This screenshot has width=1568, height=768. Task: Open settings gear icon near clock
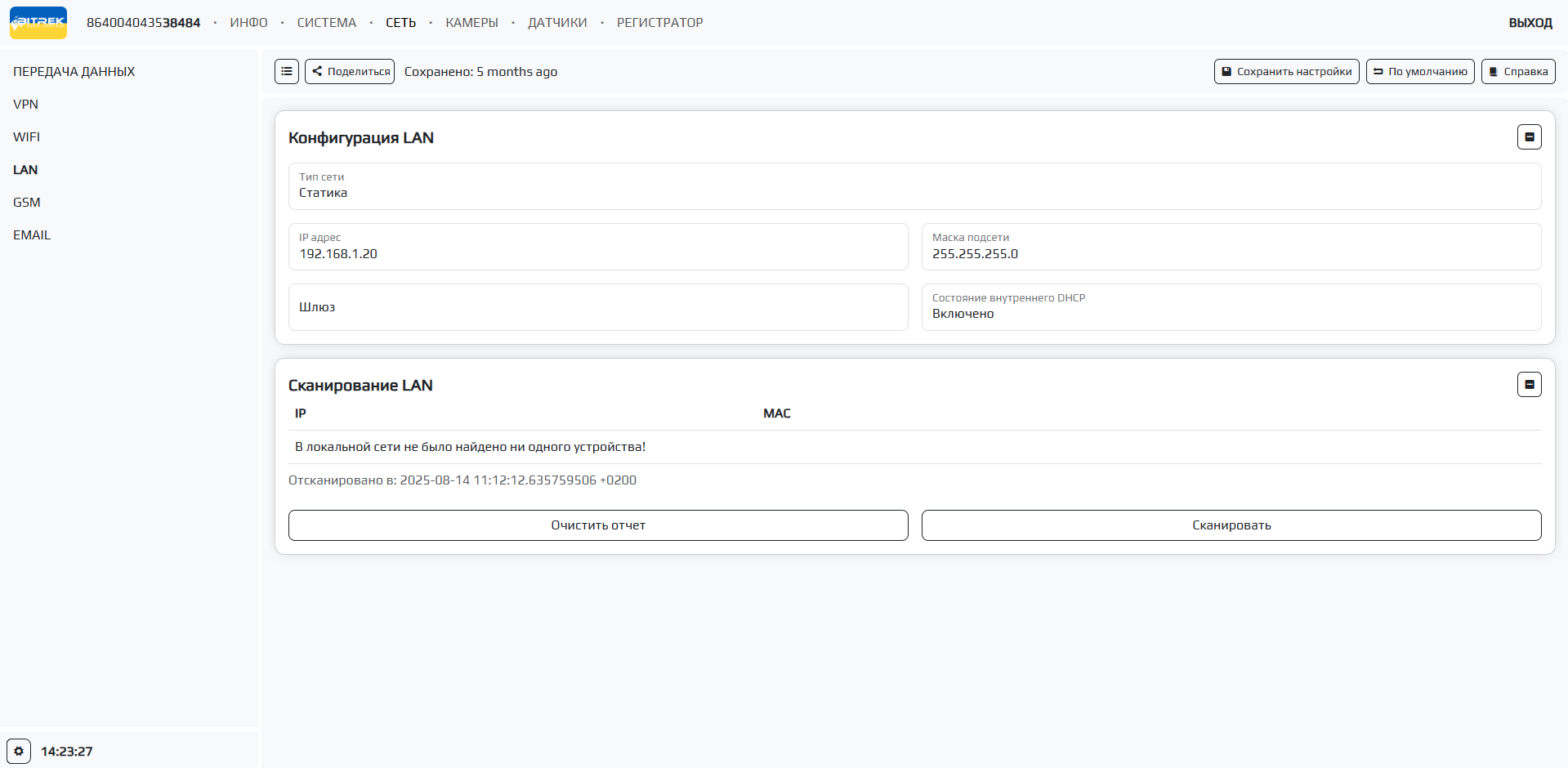[19, 751]
